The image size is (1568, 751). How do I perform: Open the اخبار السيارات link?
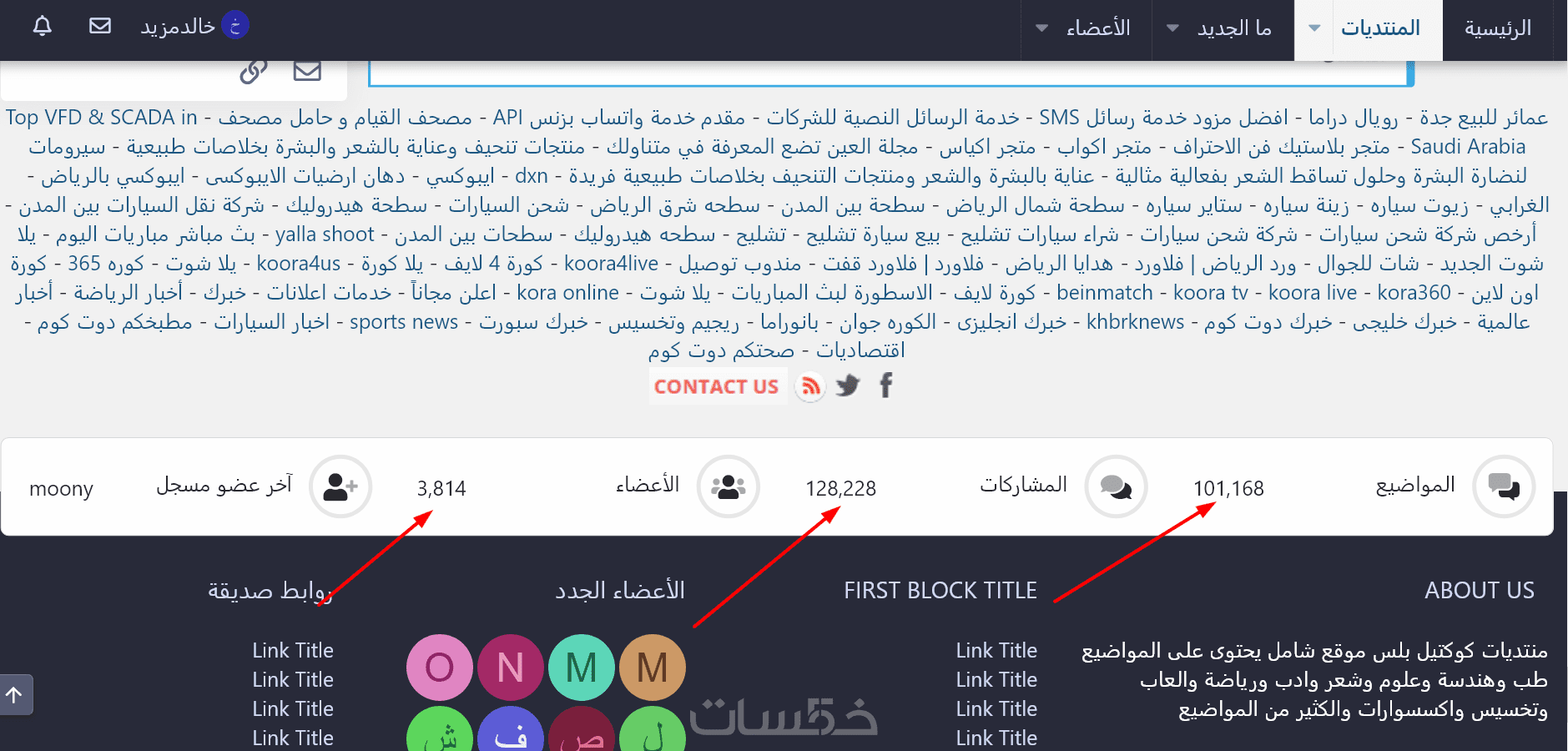(x=271, y=322)
